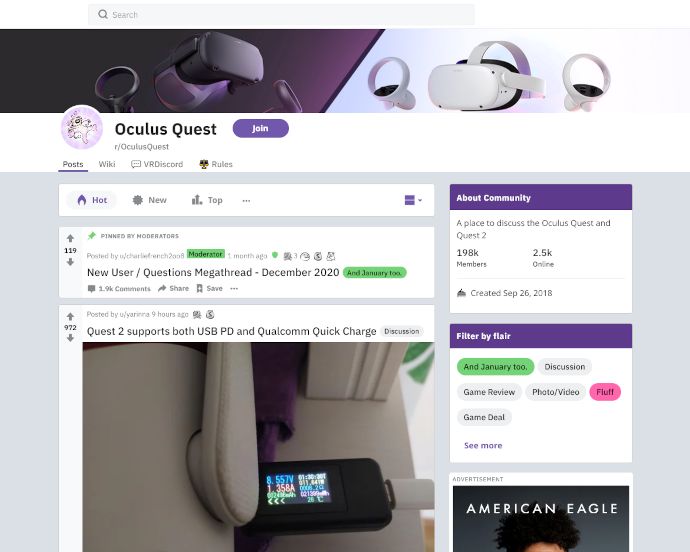
Task: Downvote the Quest 2 USB PD post
Action: click(70, 338)
